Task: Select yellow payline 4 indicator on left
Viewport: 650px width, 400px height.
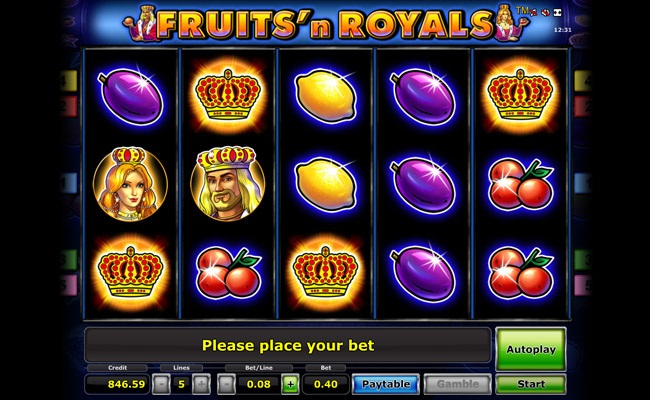Action: pyautogui.click(x=69, y=81)
